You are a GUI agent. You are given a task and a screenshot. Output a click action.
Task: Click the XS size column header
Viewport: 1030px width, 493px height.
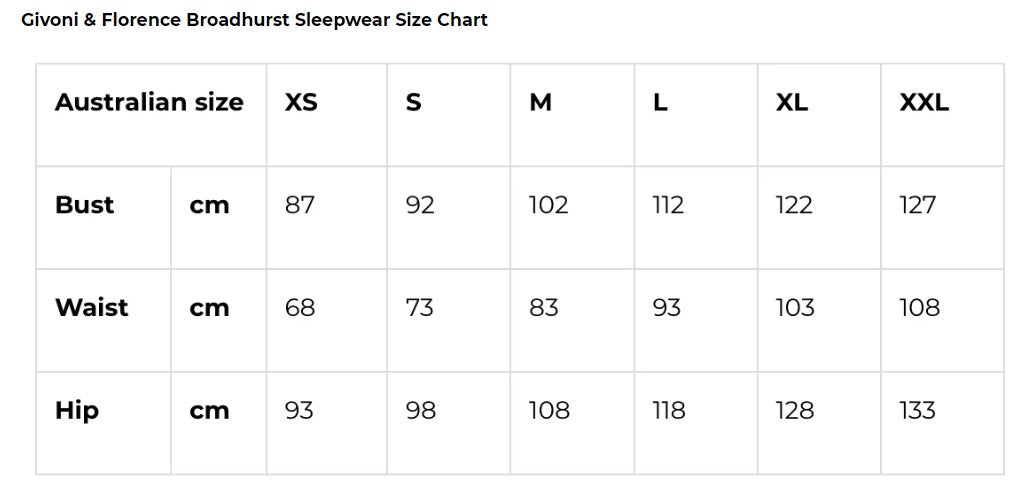coord(301,102)
